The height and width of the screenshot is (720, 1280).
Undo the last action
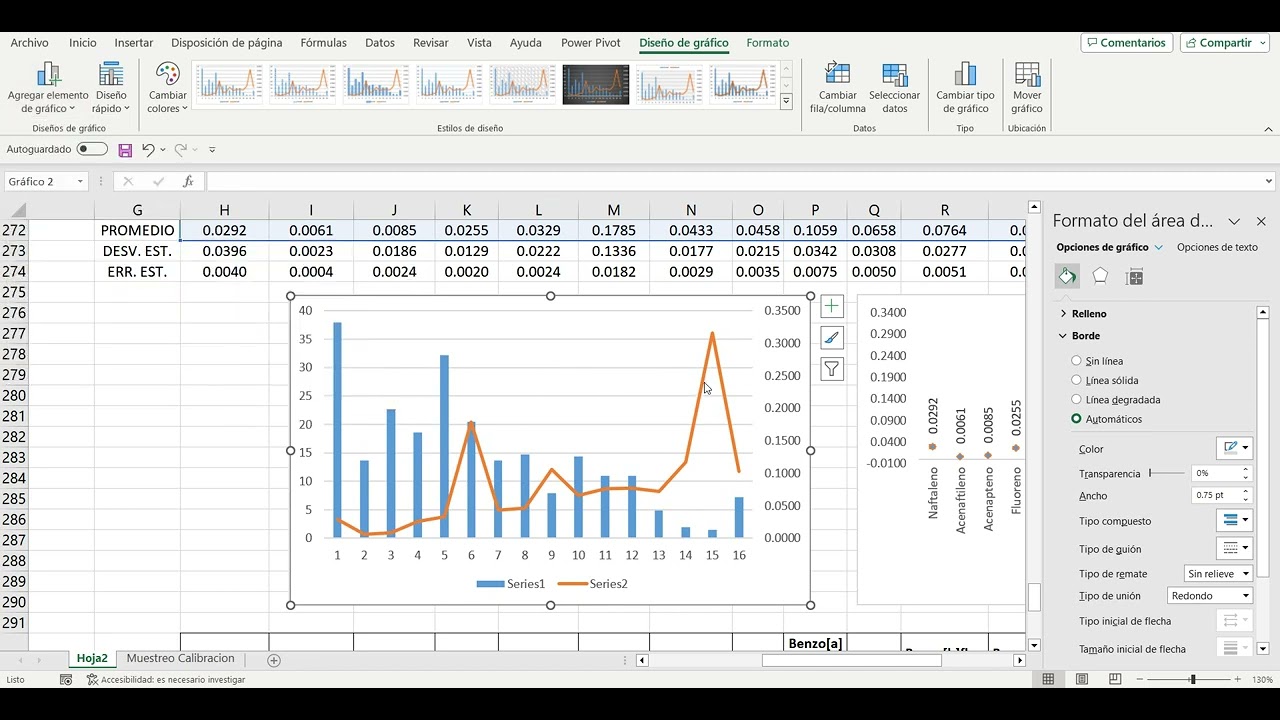pos(148,150)
